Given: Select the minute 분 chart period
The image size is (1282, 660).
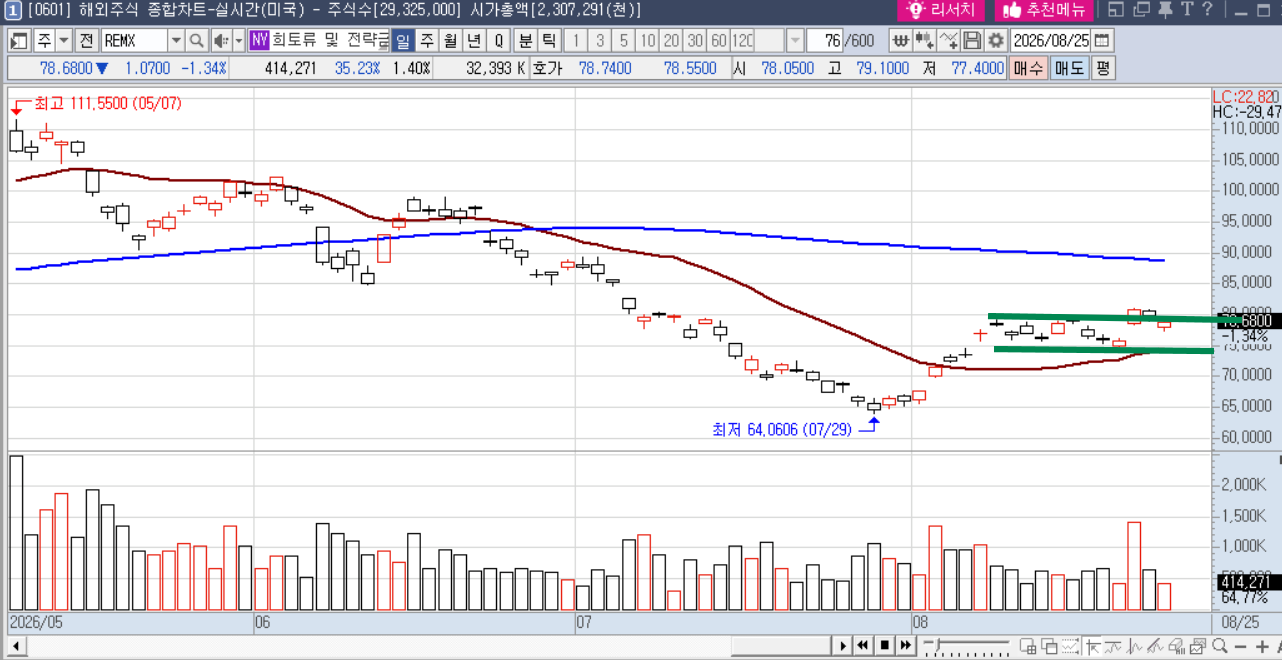Looking at the screenshot, I should tap(525, 41).
